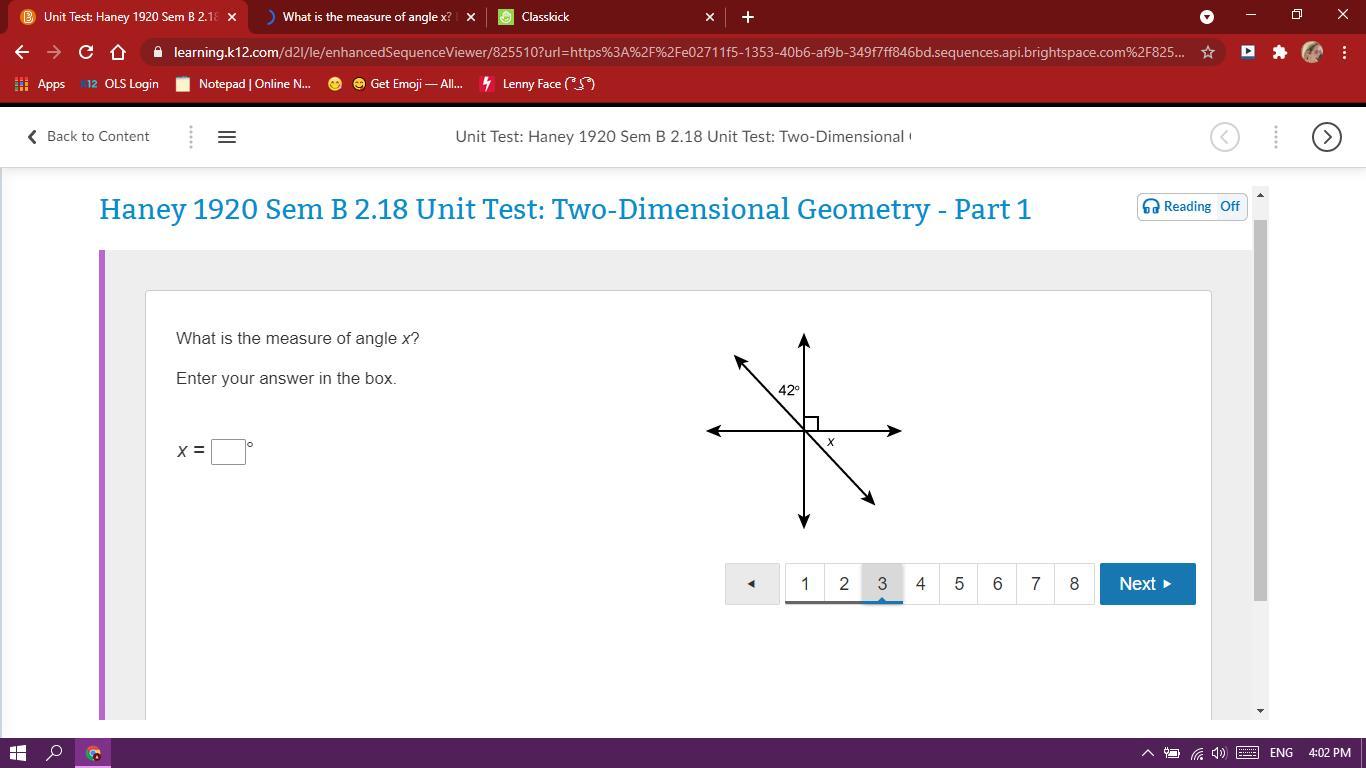
Task: Select the Unit Test Haney 1920 tab
Action: [128, 17]
